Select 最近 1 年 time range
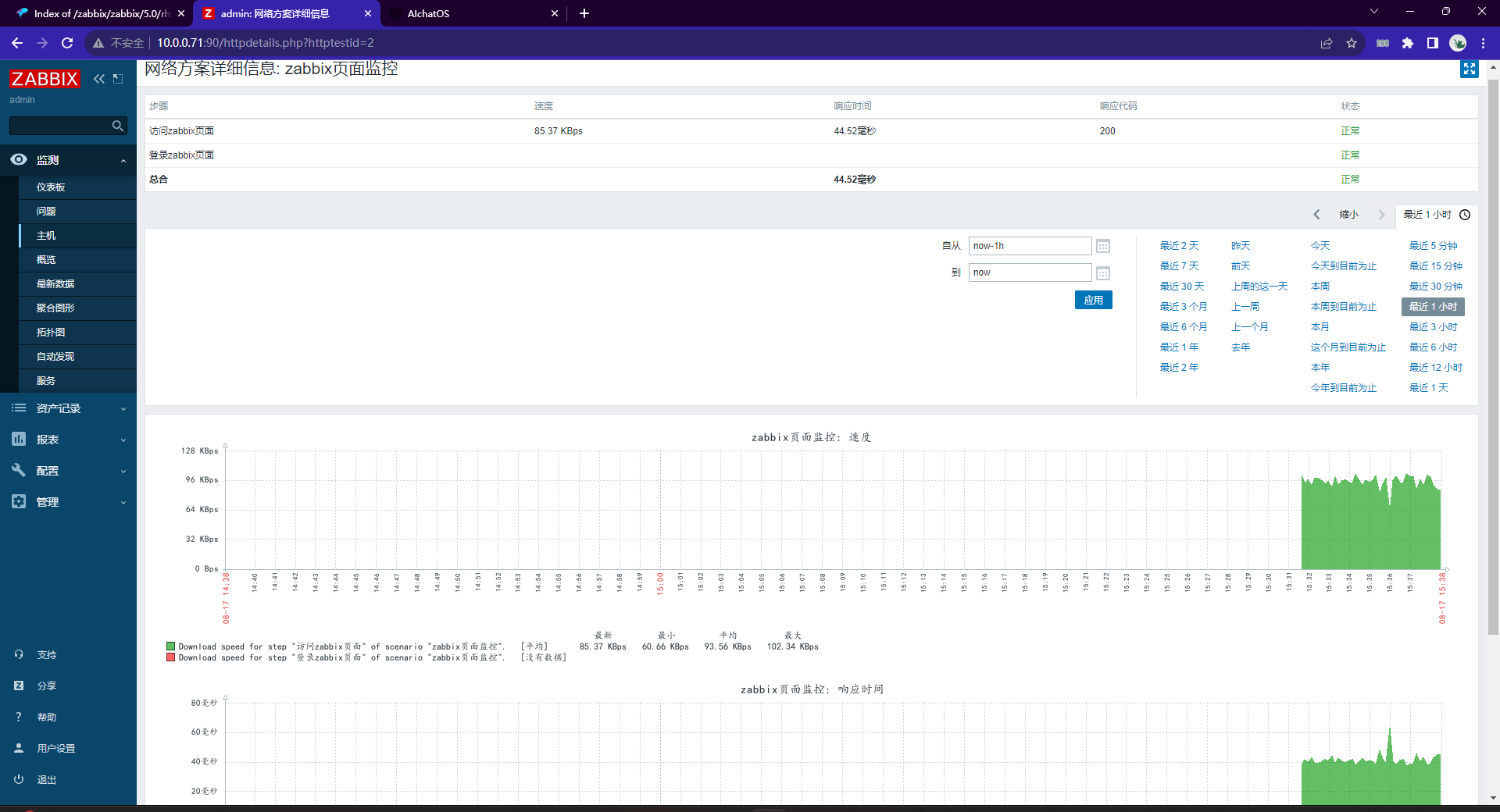 pos(1180,347)
